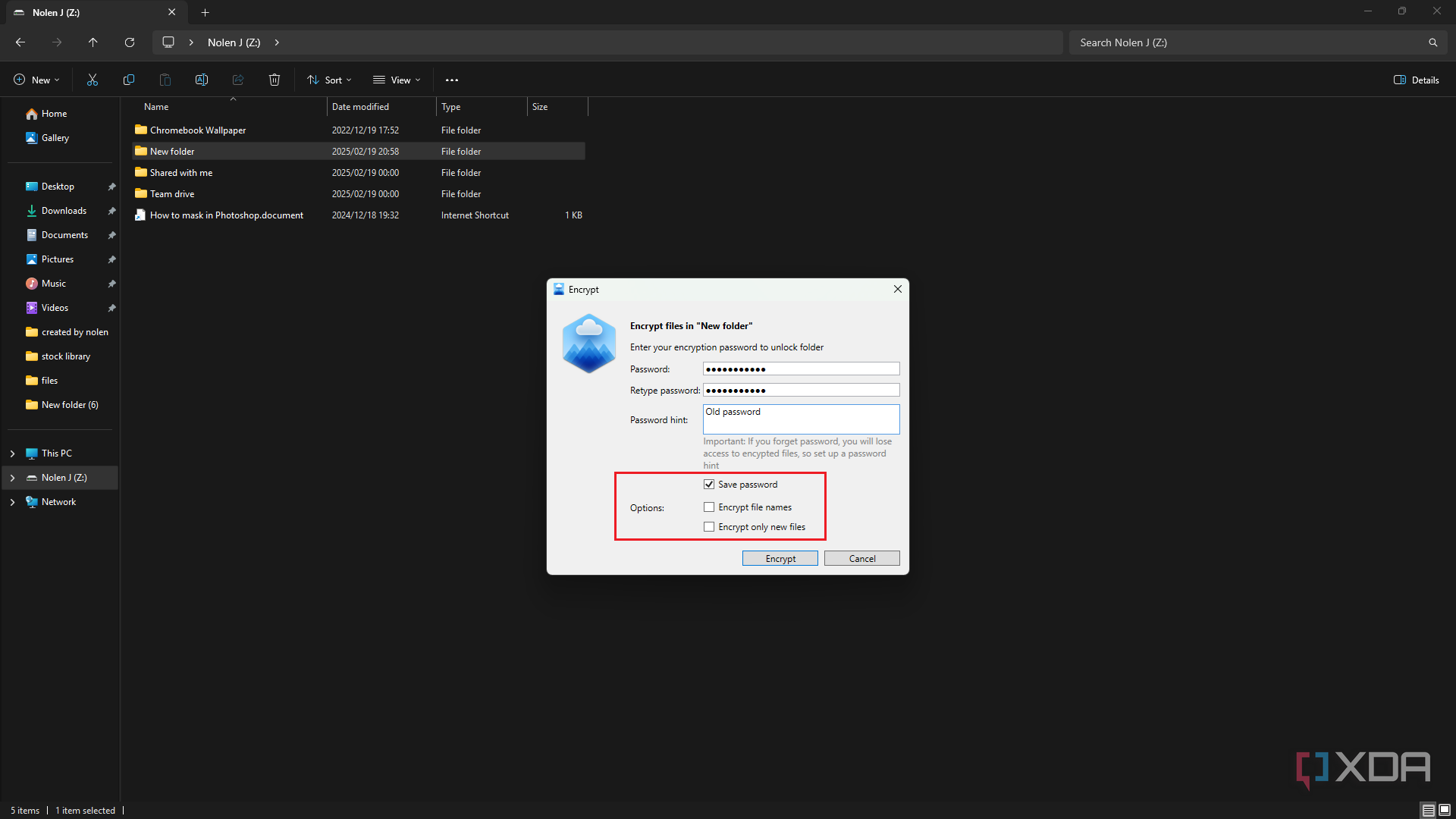Viewport: 1456px width, 819px height.
Task: Expand This PC tree node
Action: pos(12,453)
